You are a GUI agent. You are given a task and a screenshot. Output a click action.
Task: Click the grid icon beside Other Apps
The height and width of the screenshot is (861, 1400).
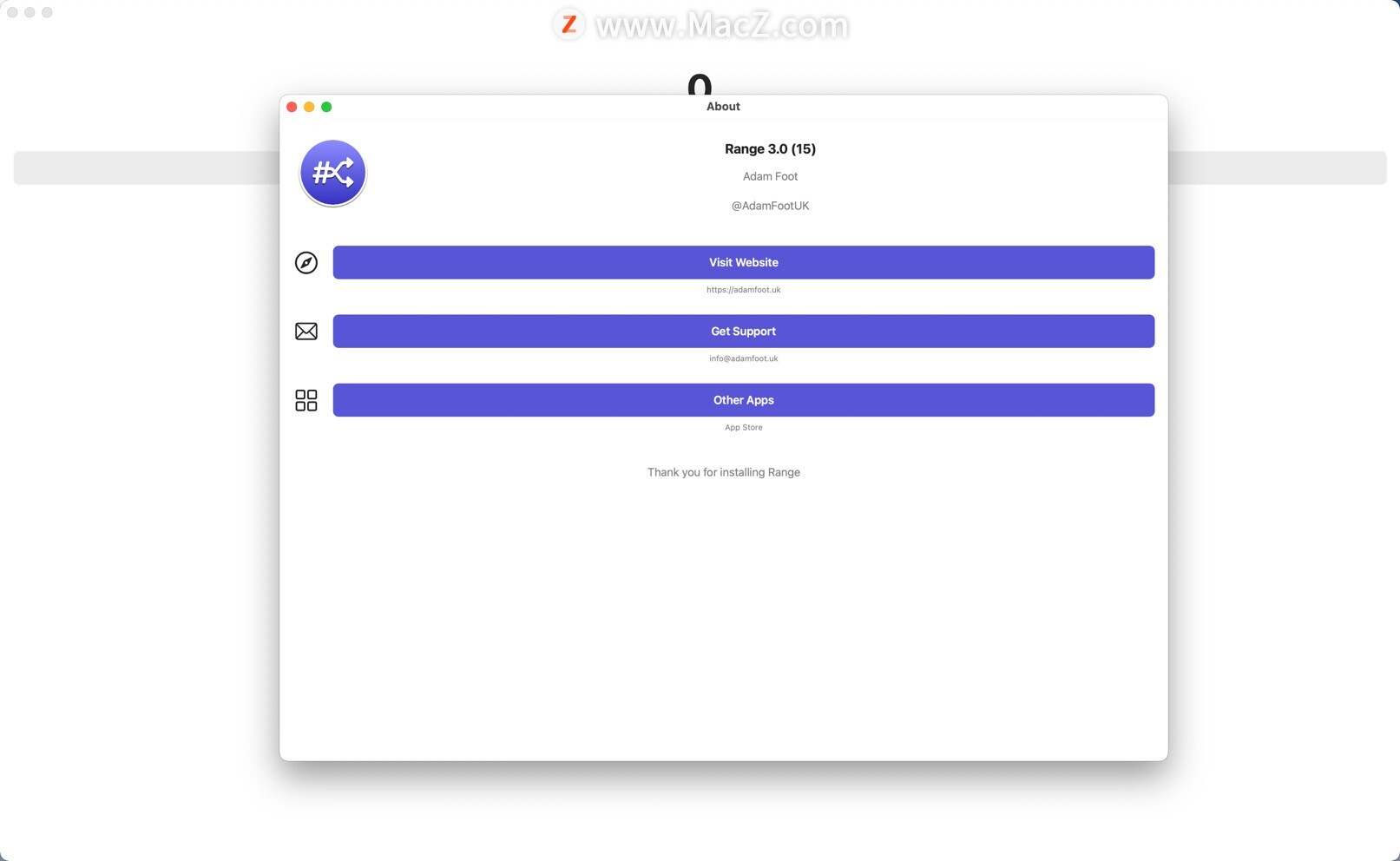pos(306,400)
